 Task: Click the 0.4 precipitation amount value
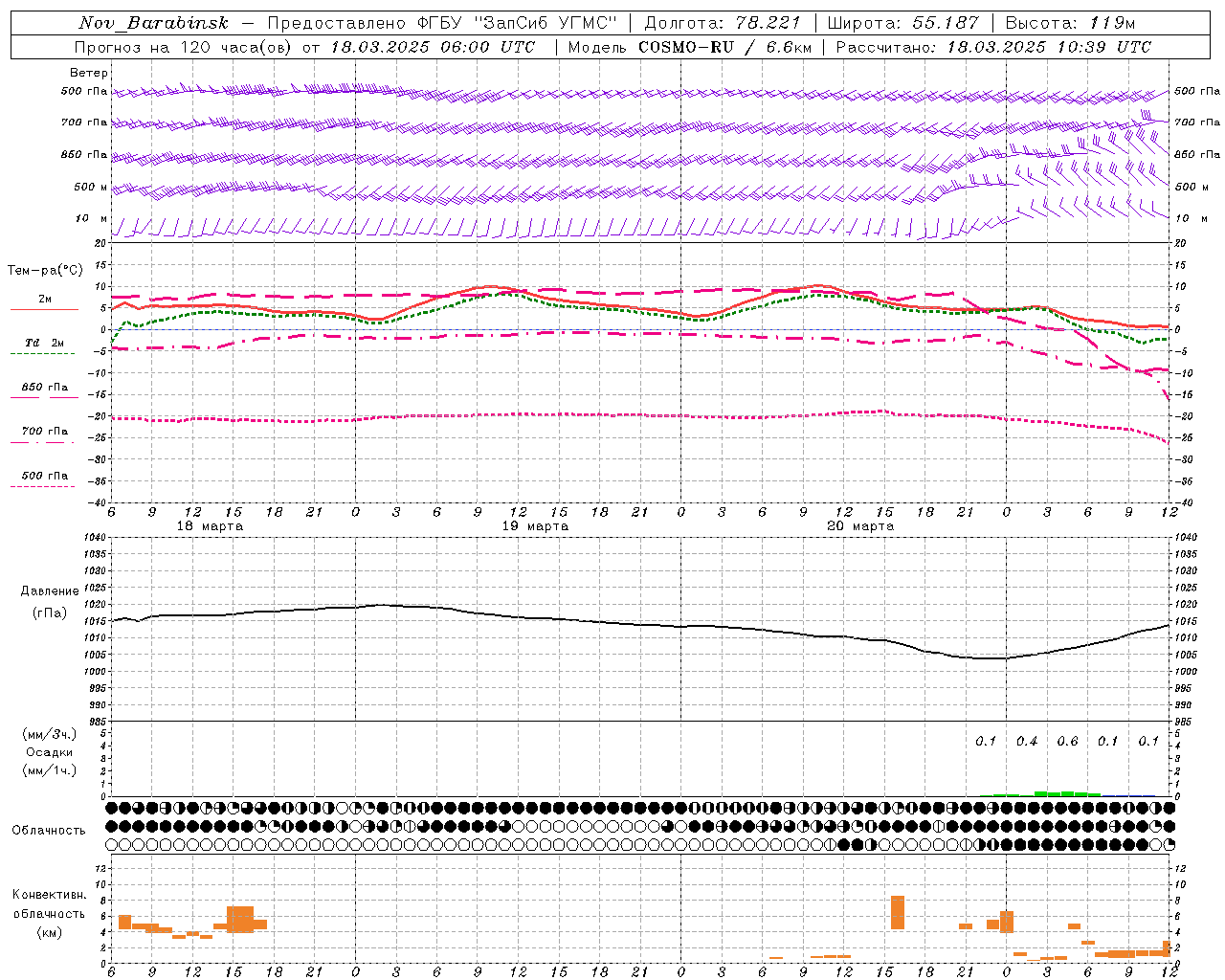[1027, 741]
